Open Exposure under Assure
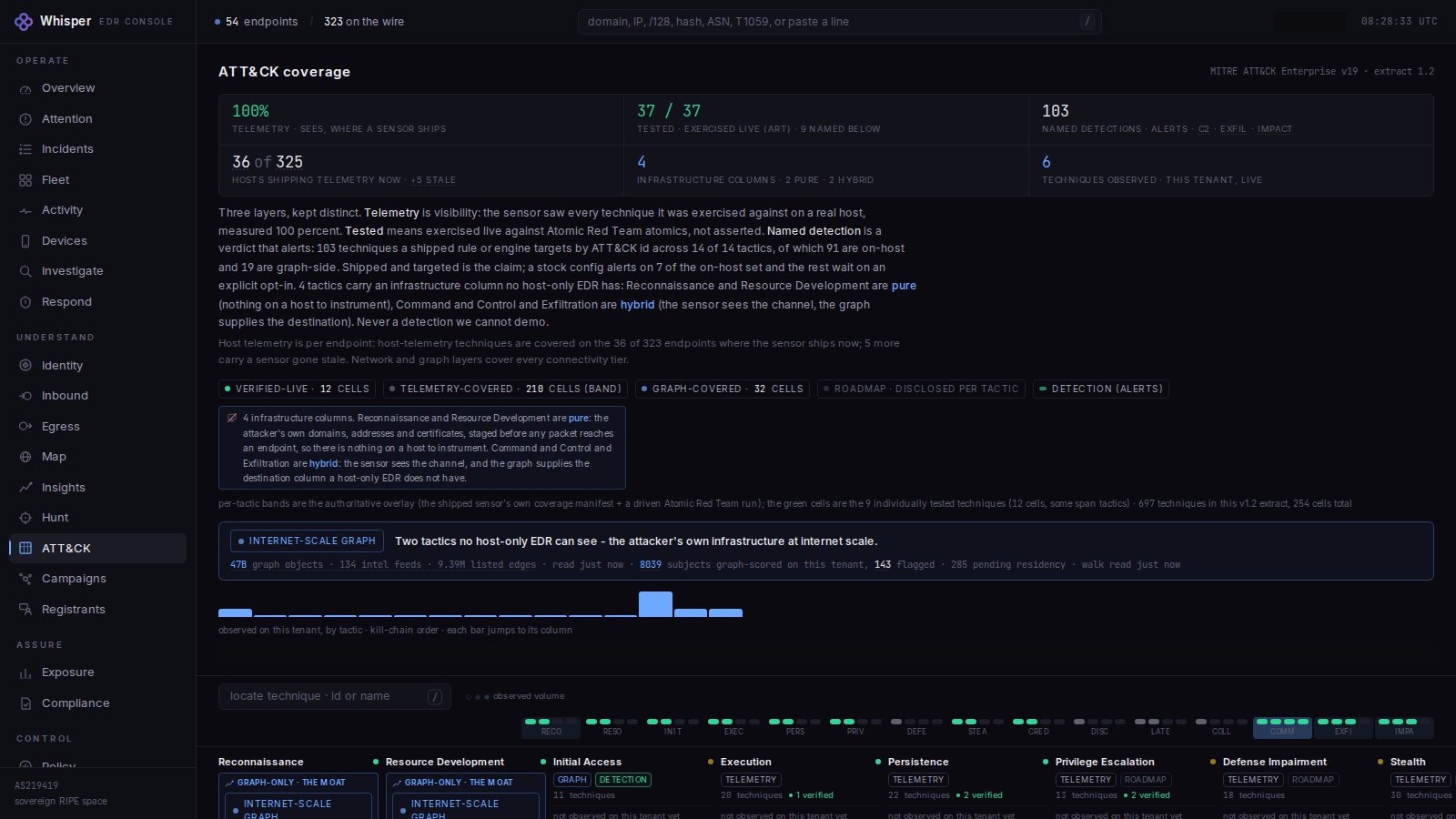The width and height of the screenshot is (1456, 819). pos(97,672)
